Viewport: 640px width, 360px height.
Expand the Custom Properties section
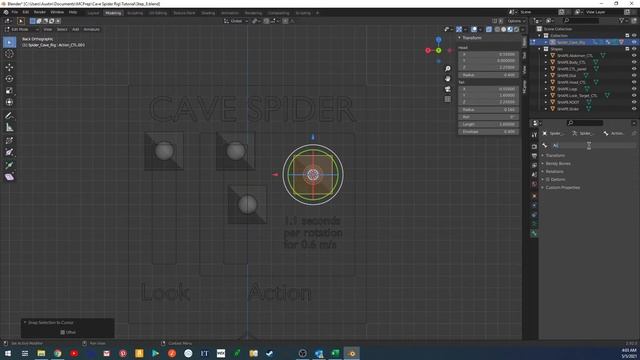[x=562, y=188]
